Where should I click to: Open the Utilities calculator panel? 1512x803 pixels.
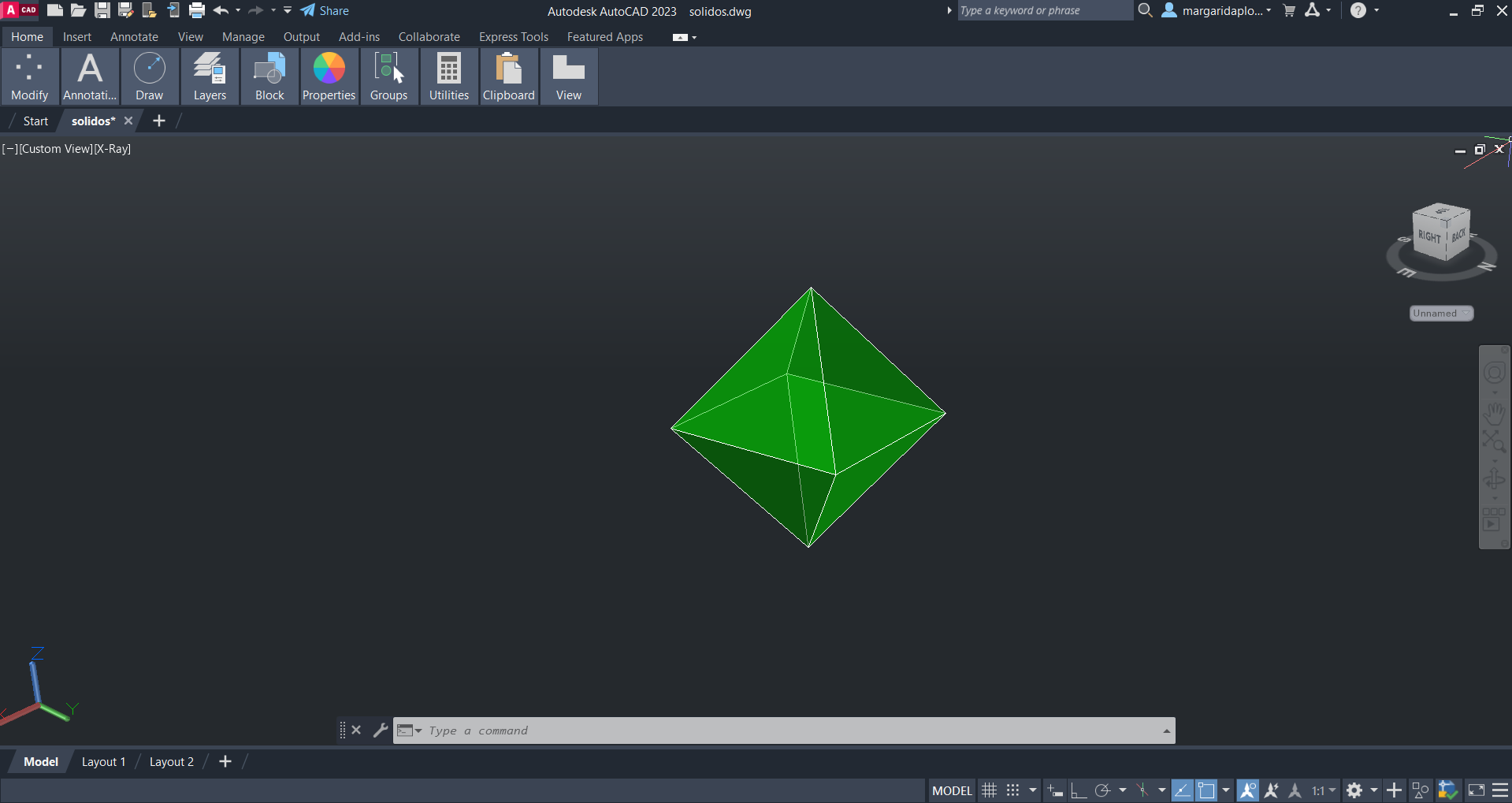448,76
